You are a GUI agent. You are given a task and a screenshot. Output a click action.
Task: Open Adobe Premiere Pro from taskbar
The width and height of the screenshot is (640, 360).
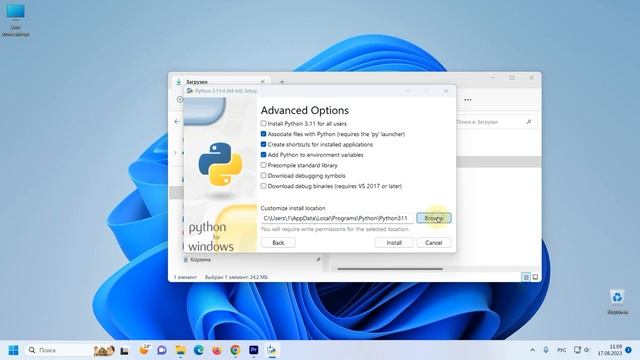click(253, 350)
